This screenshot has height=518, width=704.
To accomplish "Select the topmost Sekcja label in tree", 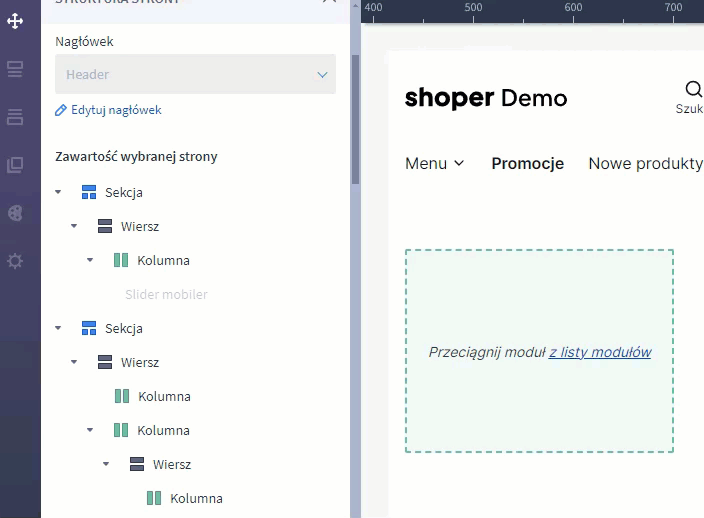I will [124, 193].
